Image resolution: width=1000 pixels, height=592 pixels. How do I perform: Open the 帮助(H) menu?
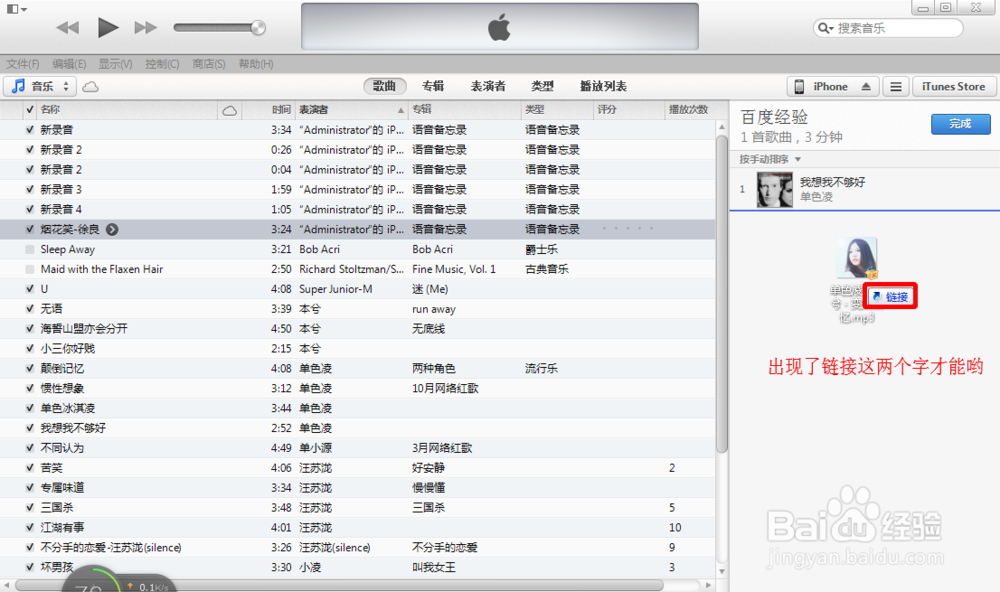(x=256, y=64)
